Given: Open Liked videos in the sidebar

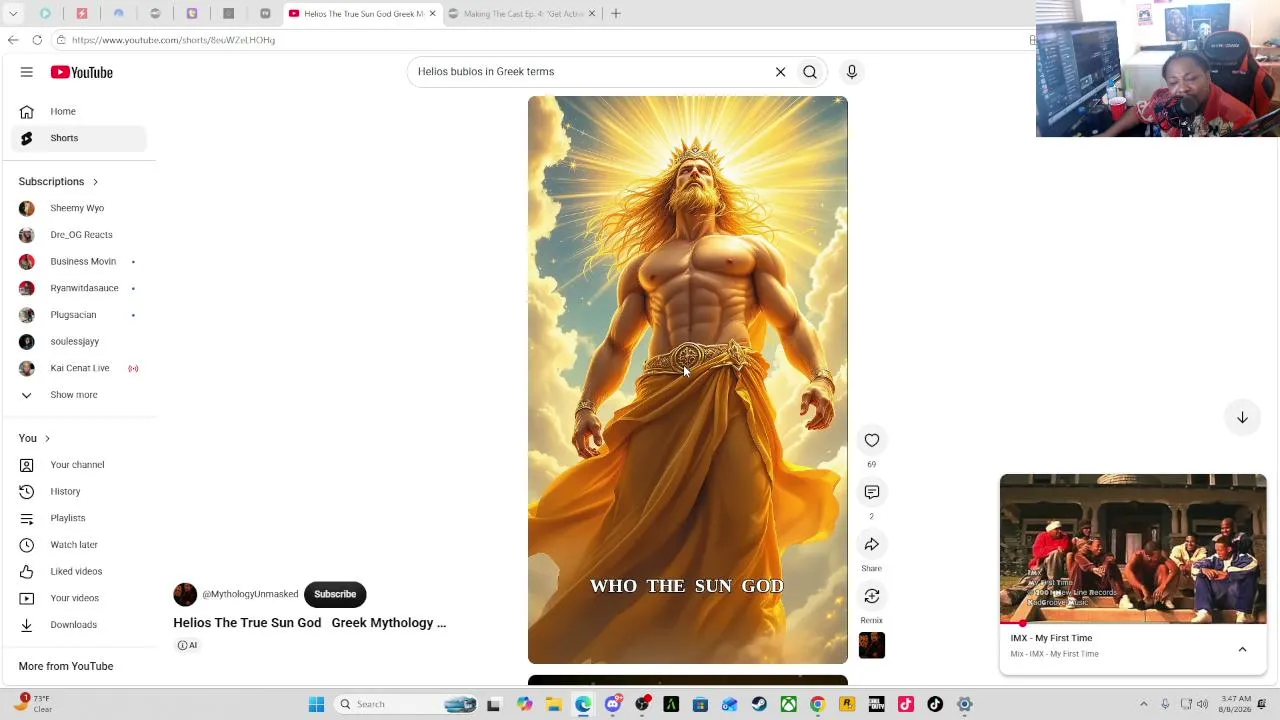Looking at the screenshot, I should click(80, 571).
